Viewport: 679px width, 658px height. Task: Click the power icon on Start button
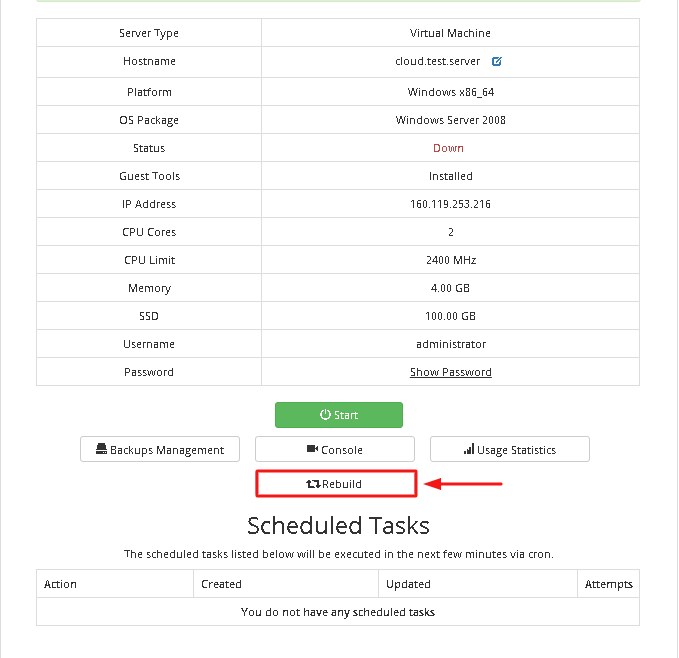pyautogui.click(x=325, y=415)
